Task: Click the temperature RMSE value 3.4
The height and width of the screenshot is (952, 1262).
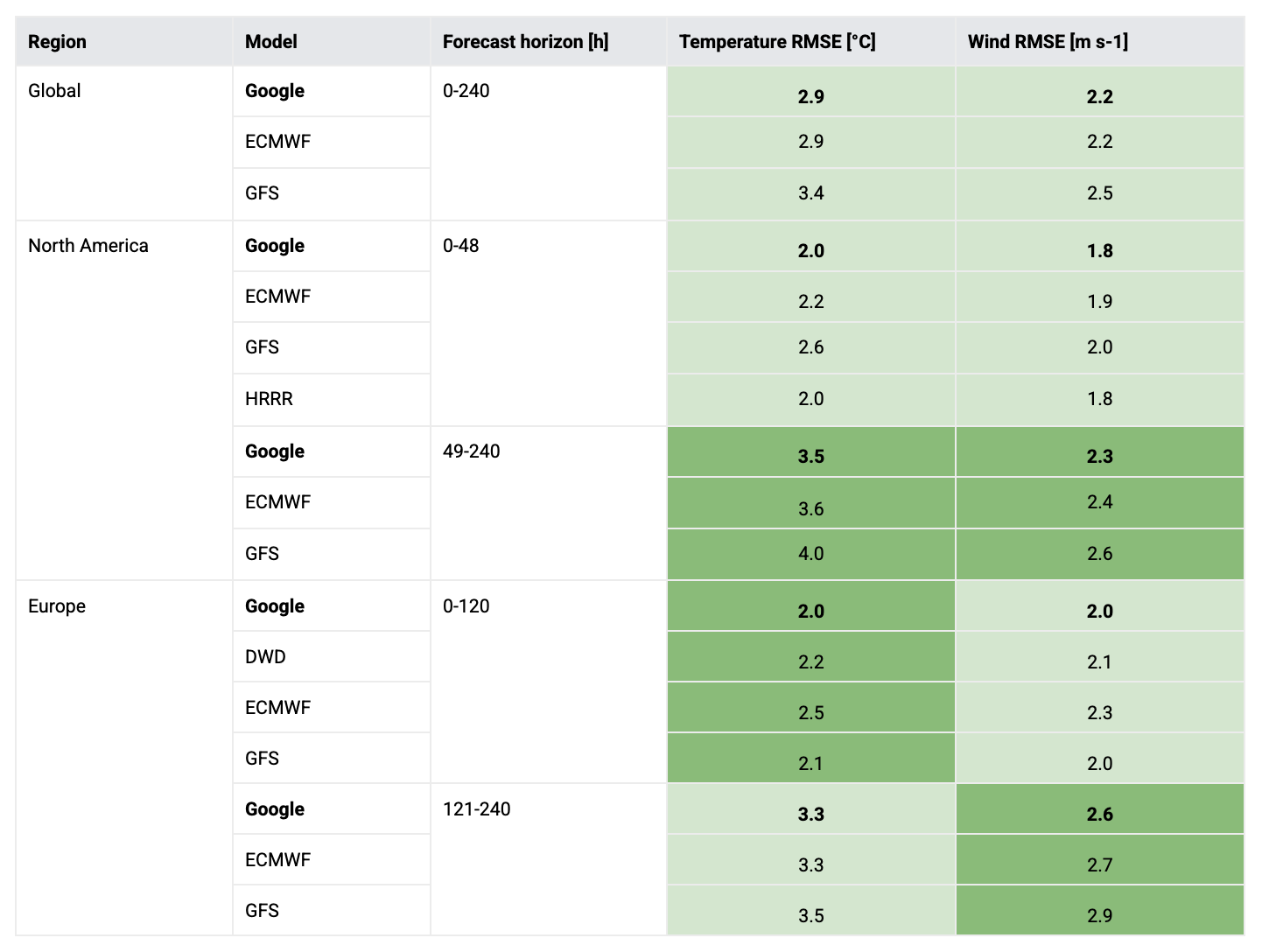Action: coord(811,193)
